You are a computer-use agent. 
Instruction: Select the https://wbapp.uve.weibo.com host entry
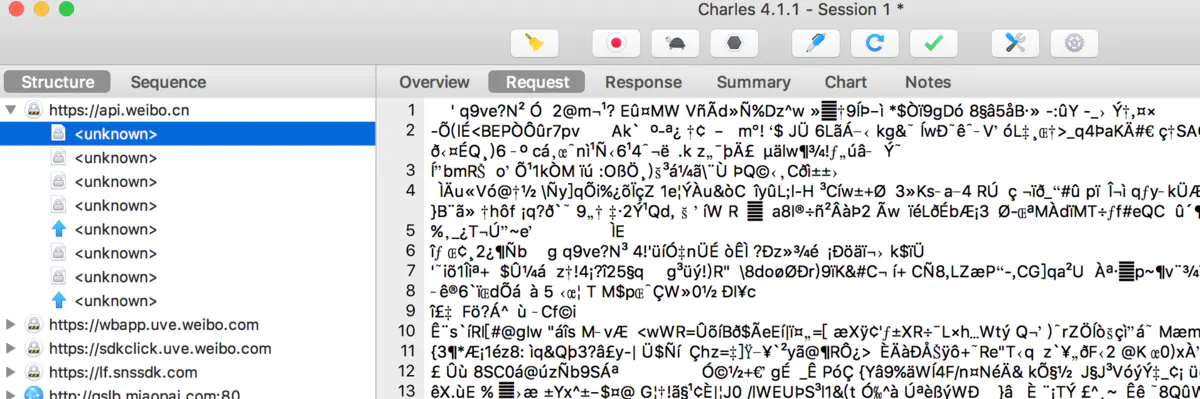point(154,325)
